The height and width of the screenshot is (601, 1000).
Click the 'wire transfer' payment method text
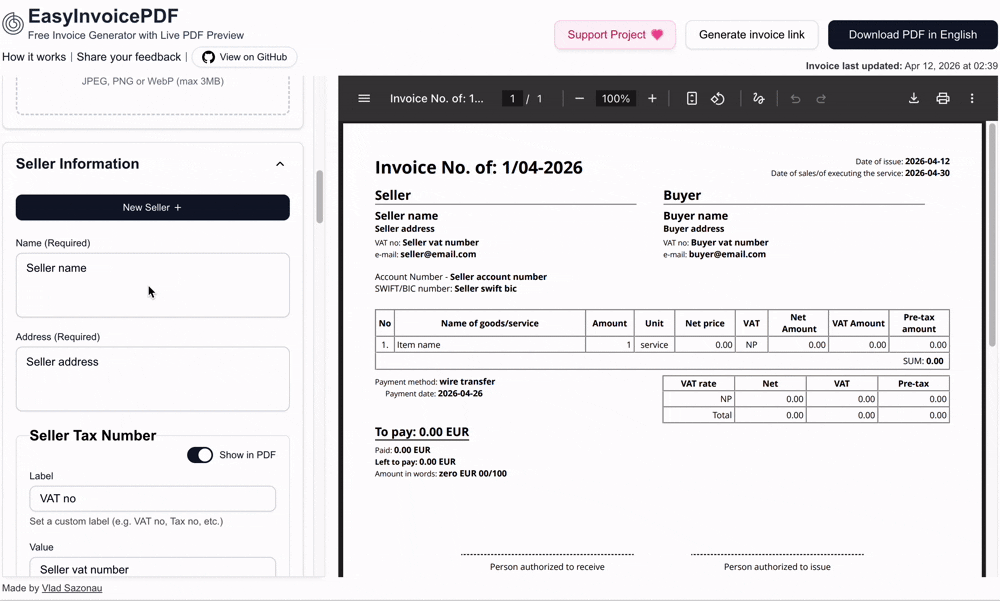(467, 382)
